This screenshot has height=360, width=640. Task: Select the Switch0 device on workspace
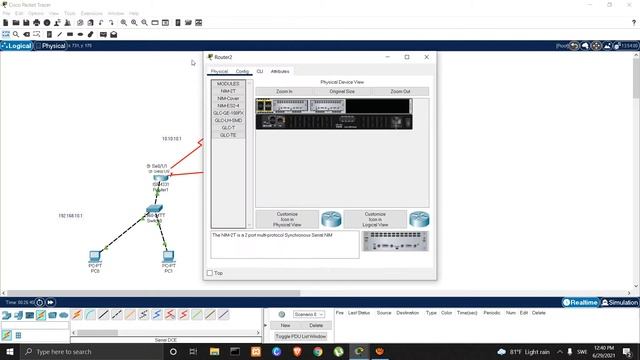coord(154,209)
